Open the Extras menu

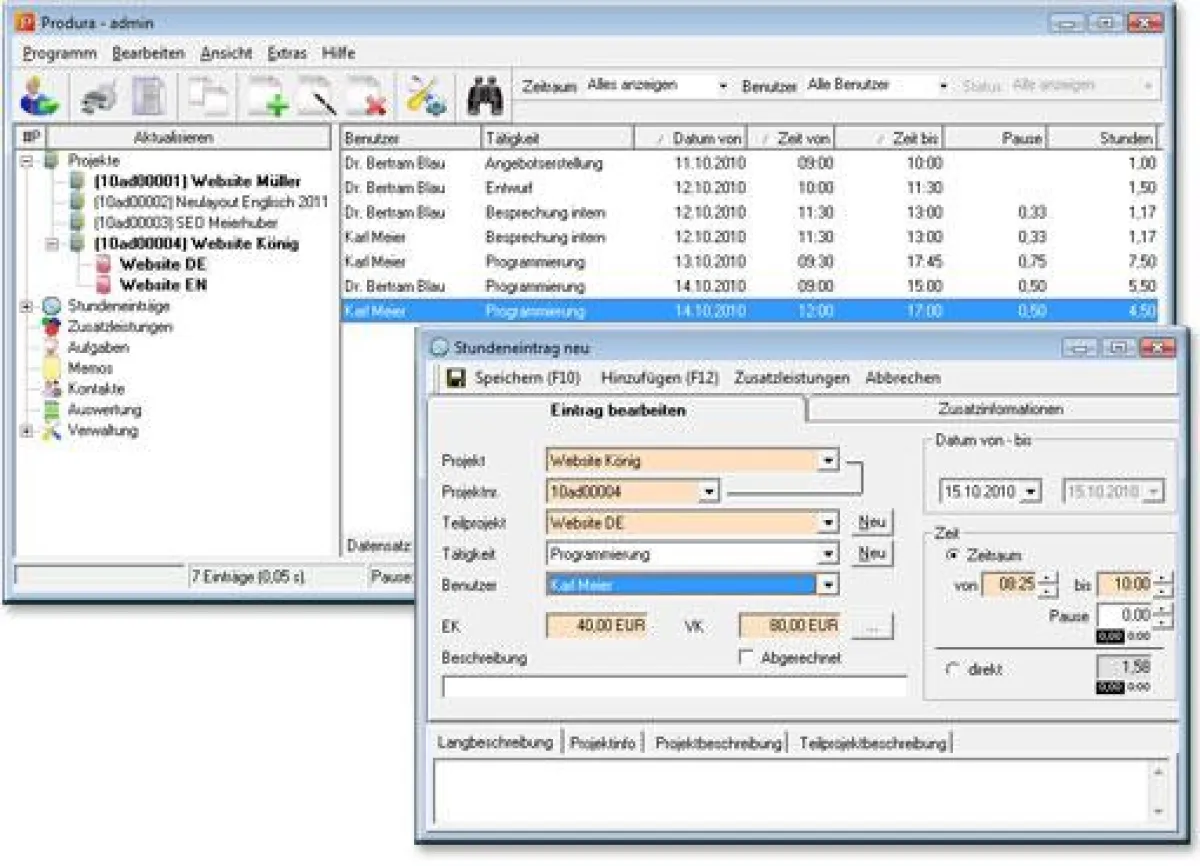(287, 53)
